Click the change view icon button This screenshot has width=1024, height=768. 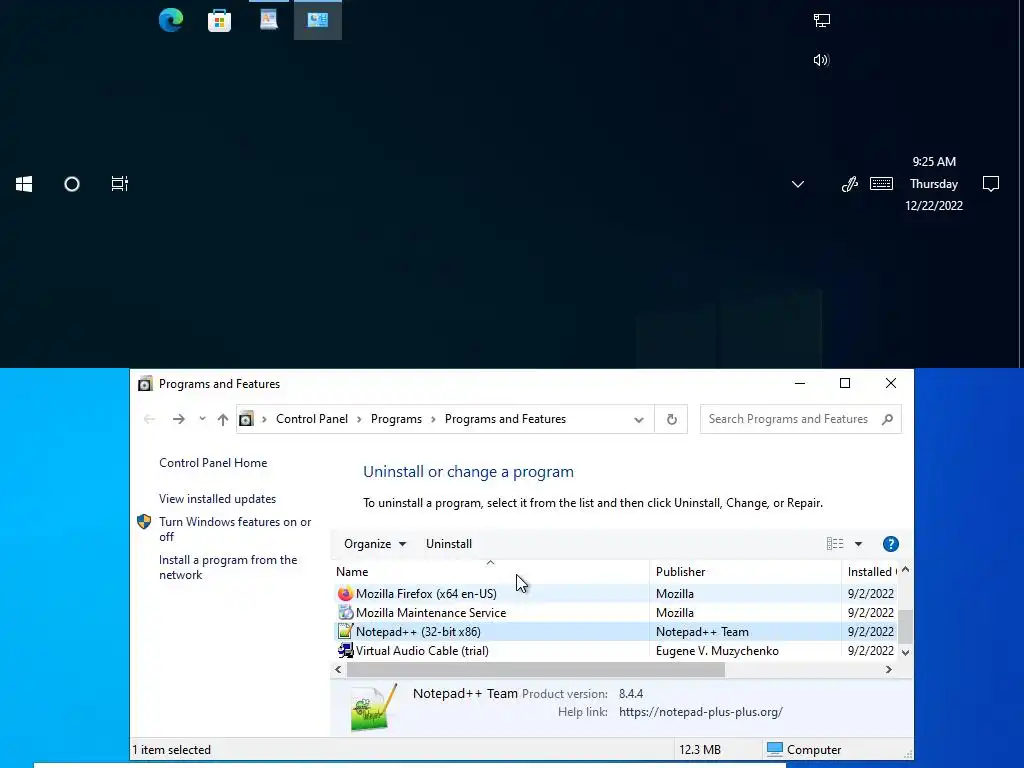pos(835,544)
